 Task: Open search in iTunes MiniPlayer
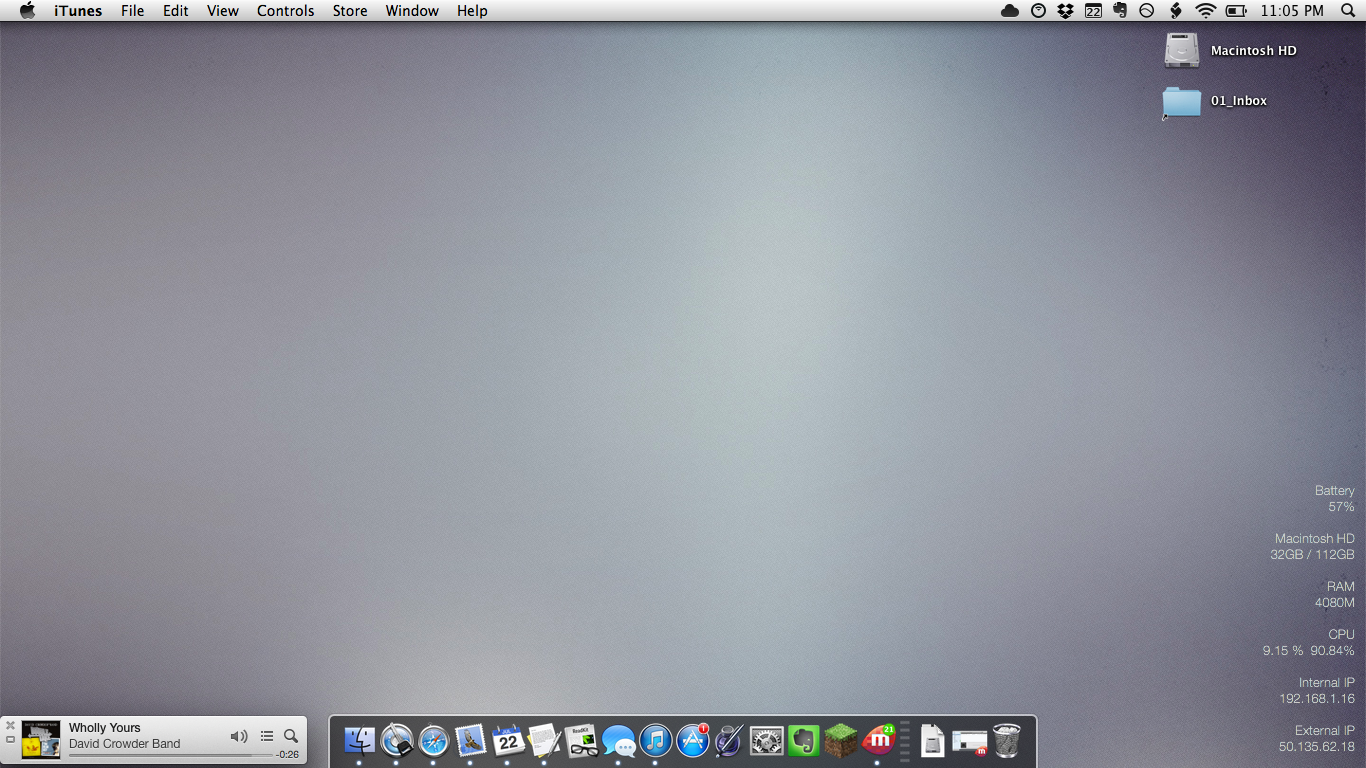coord(291,736)
